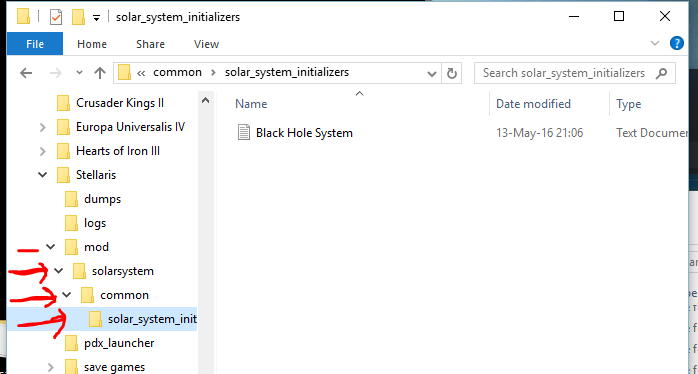Switch to the Home ribbon tab

pos(92,44)
